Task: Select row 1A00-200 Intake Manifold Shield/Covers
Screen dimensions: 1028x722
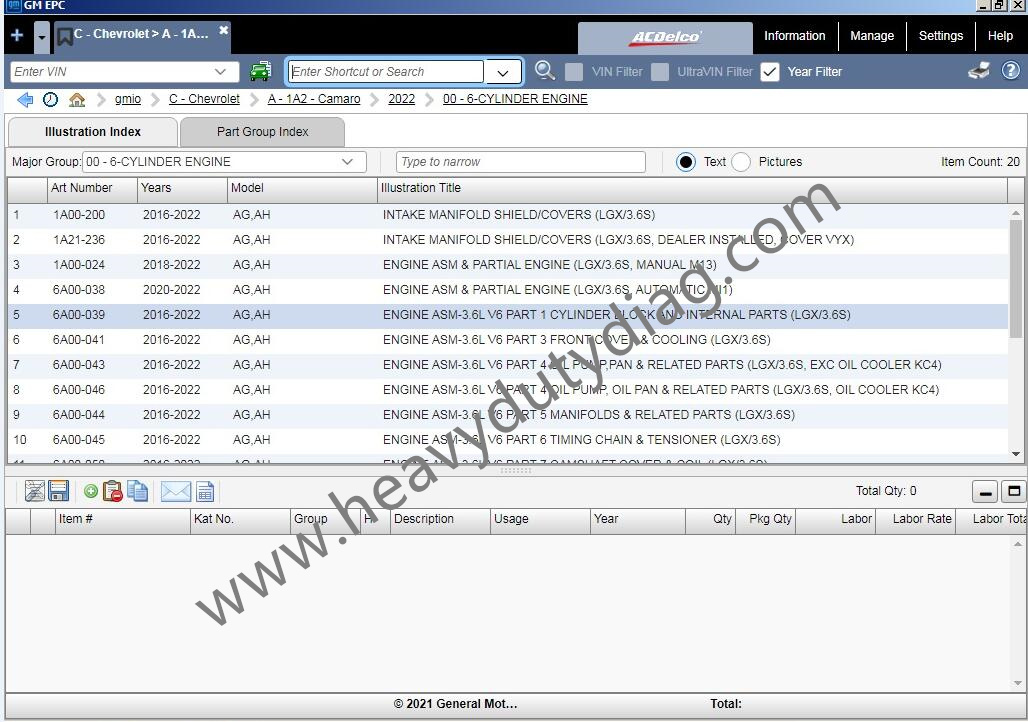Action: 508,215
